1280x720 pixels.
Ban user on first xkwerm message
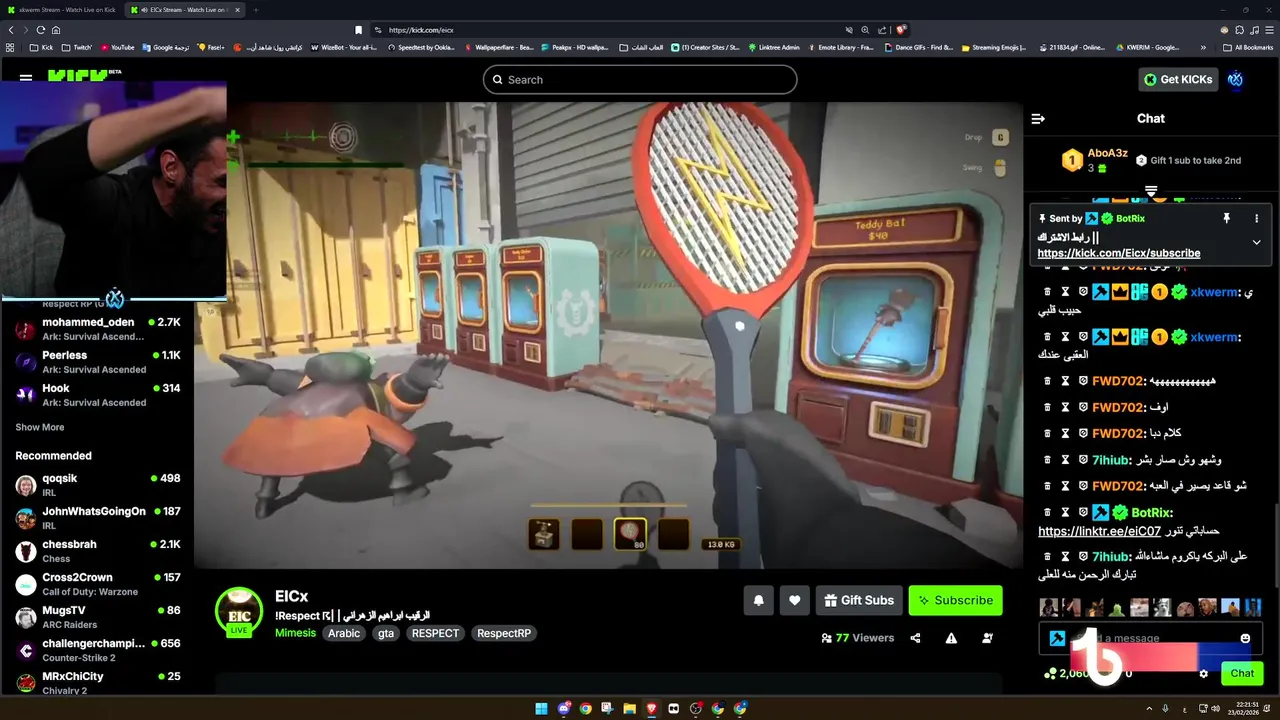point(1082,292)
